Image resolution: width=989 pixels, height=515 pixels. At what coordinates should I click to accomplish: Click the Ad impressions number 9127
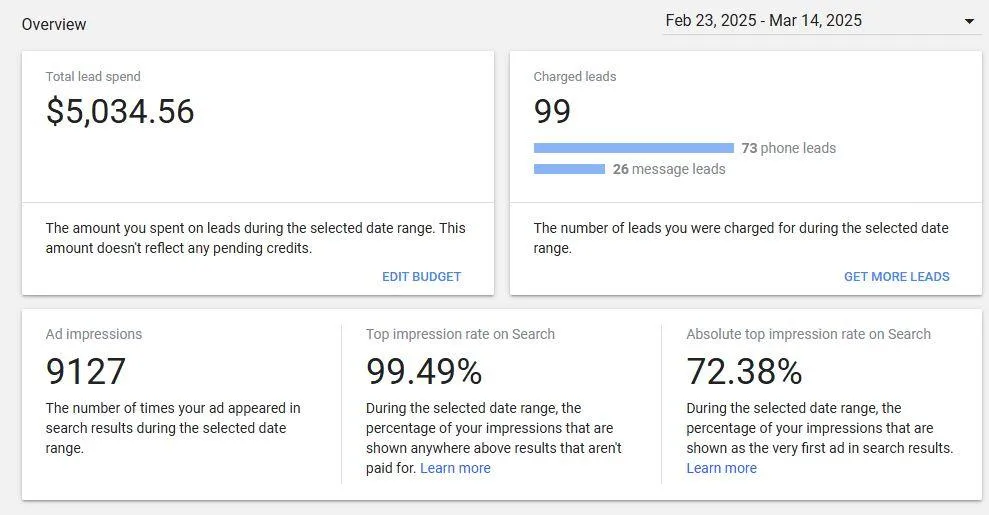tap(86, 371)
